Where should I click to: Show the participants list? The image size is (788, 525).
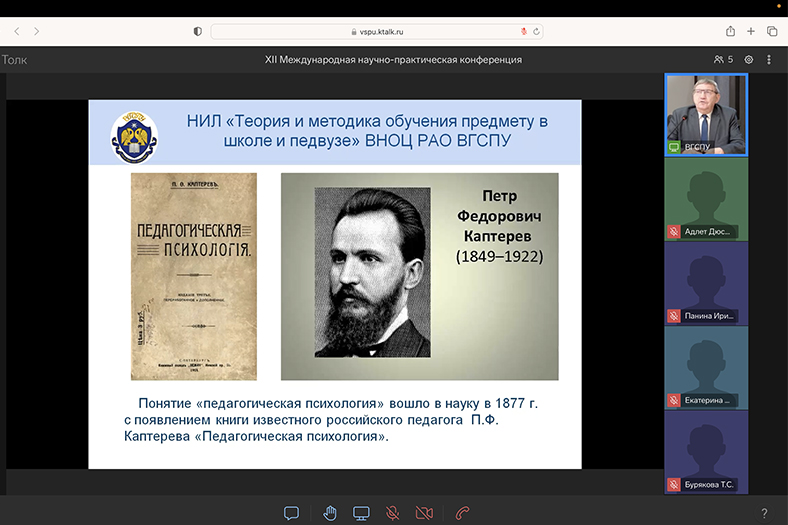(723, 60)
